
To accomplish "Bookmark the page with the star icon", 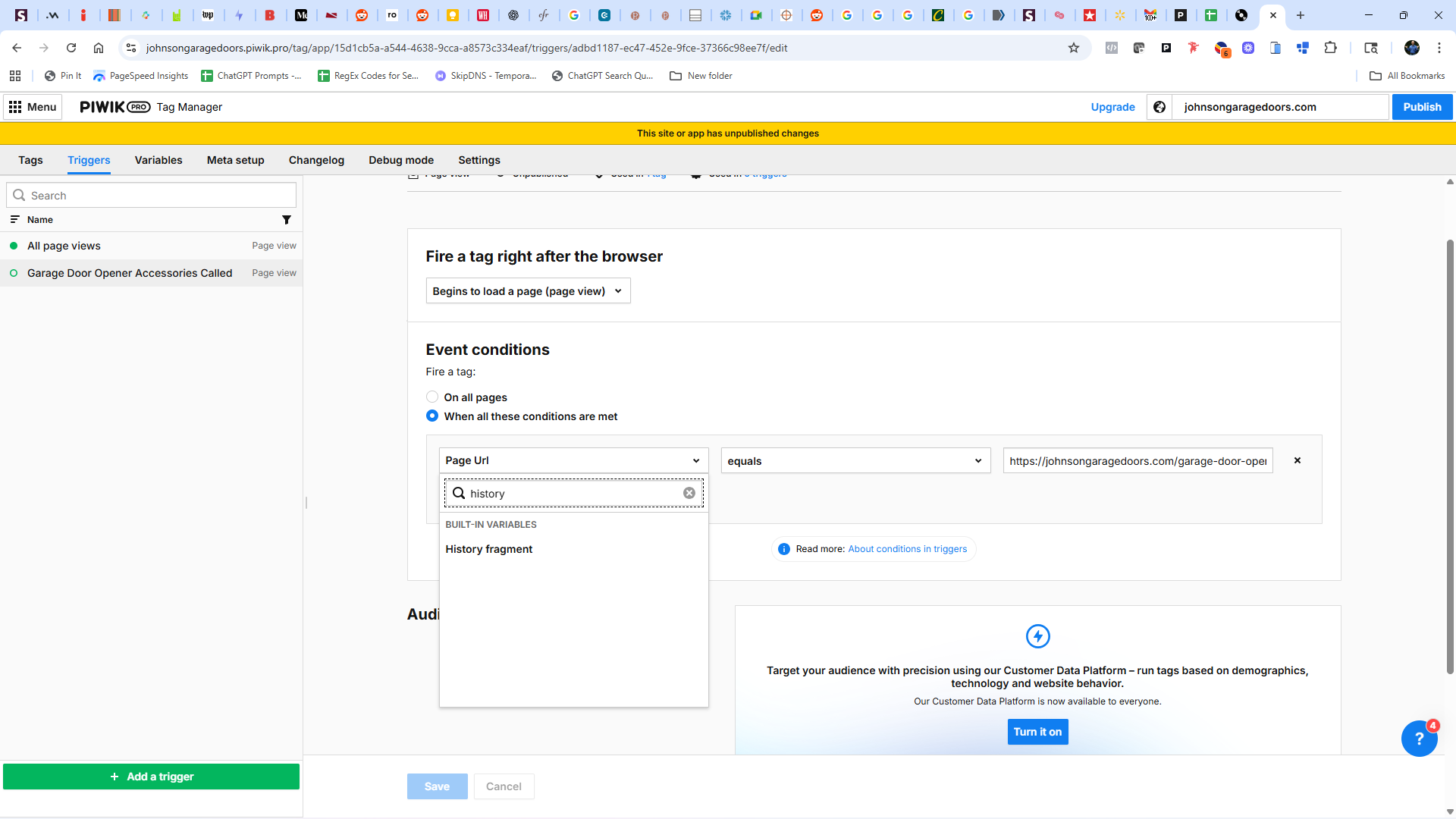I will tap(1074, 48).
